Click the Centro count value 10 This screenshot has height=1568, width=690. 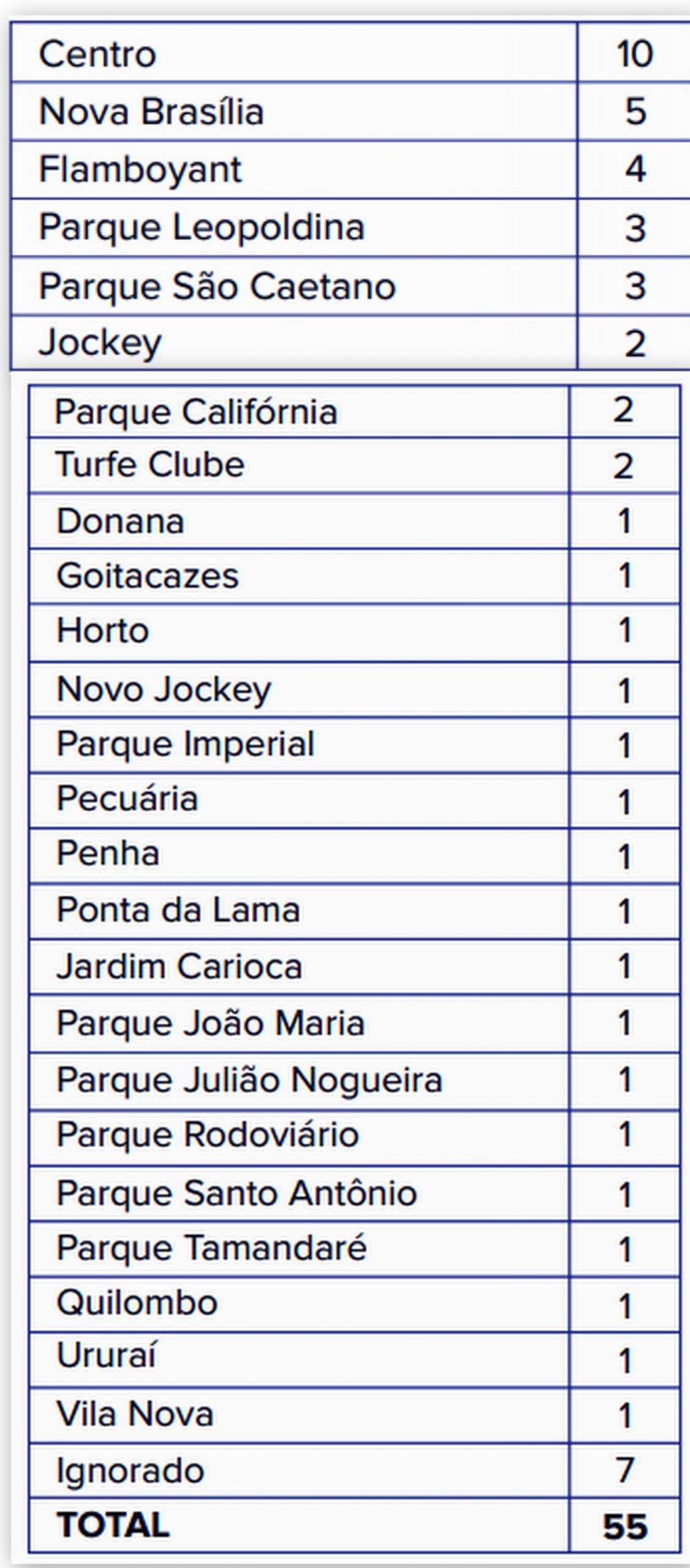(635, 54)
